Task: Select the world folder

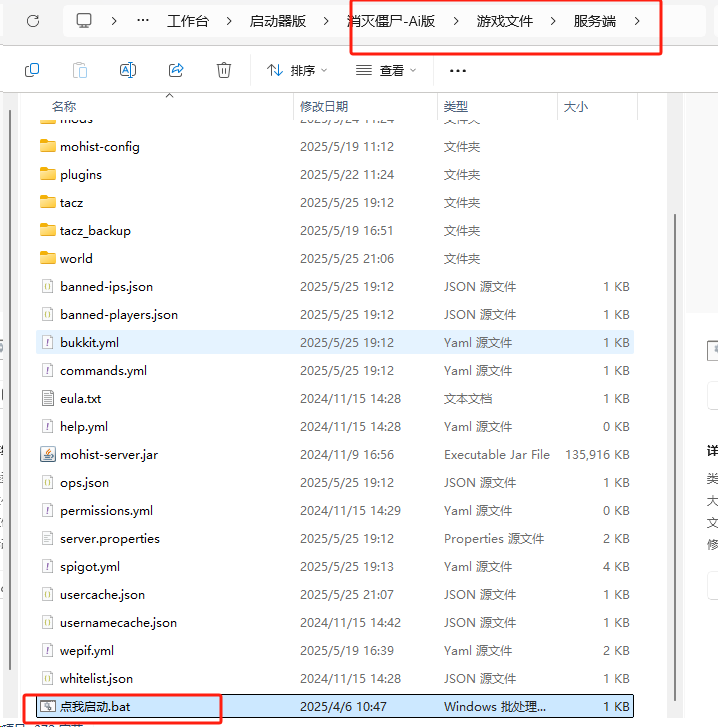Action: click(76, 258)
